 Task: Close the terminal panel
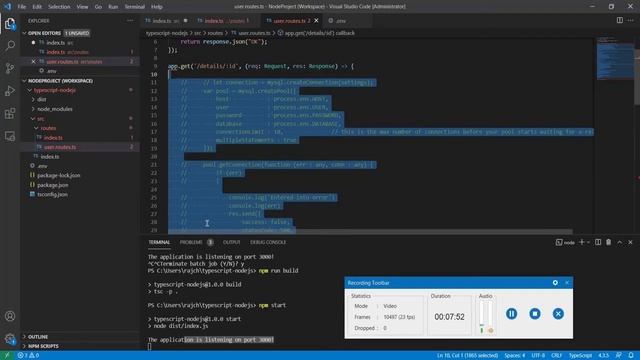630,242
